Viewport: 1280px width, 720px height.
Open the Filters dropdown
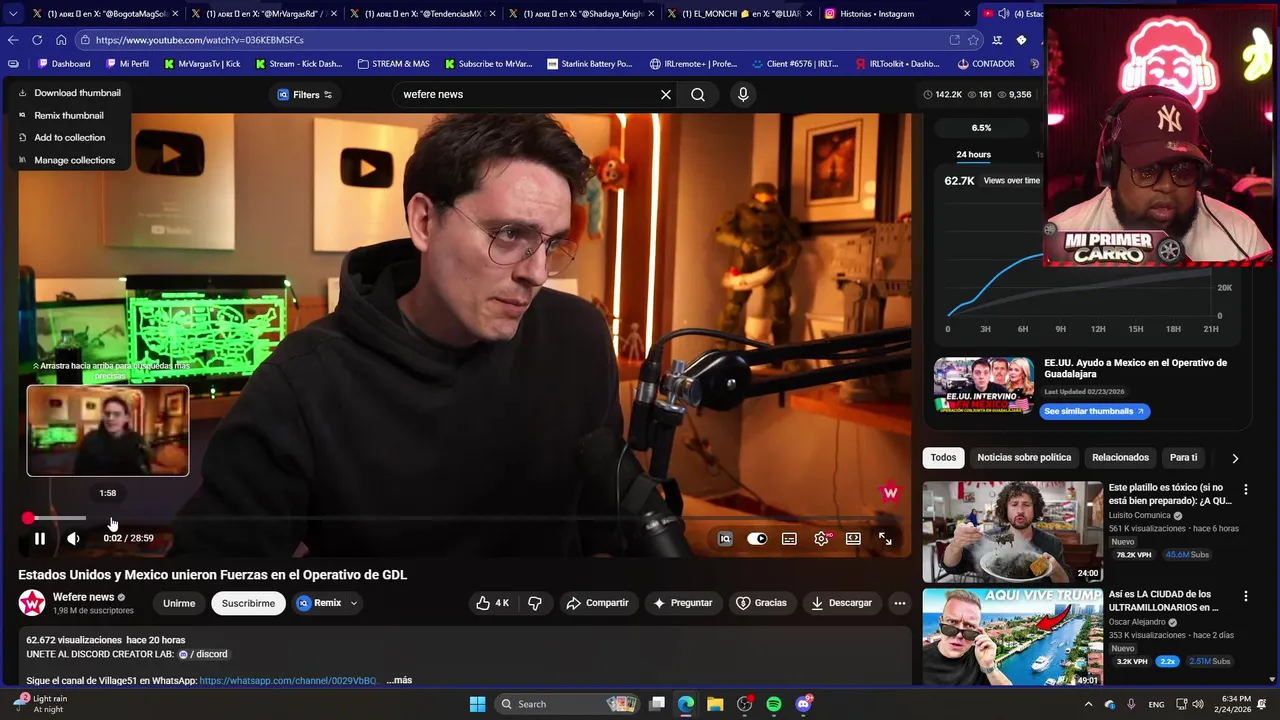click(x=305, y=95)
